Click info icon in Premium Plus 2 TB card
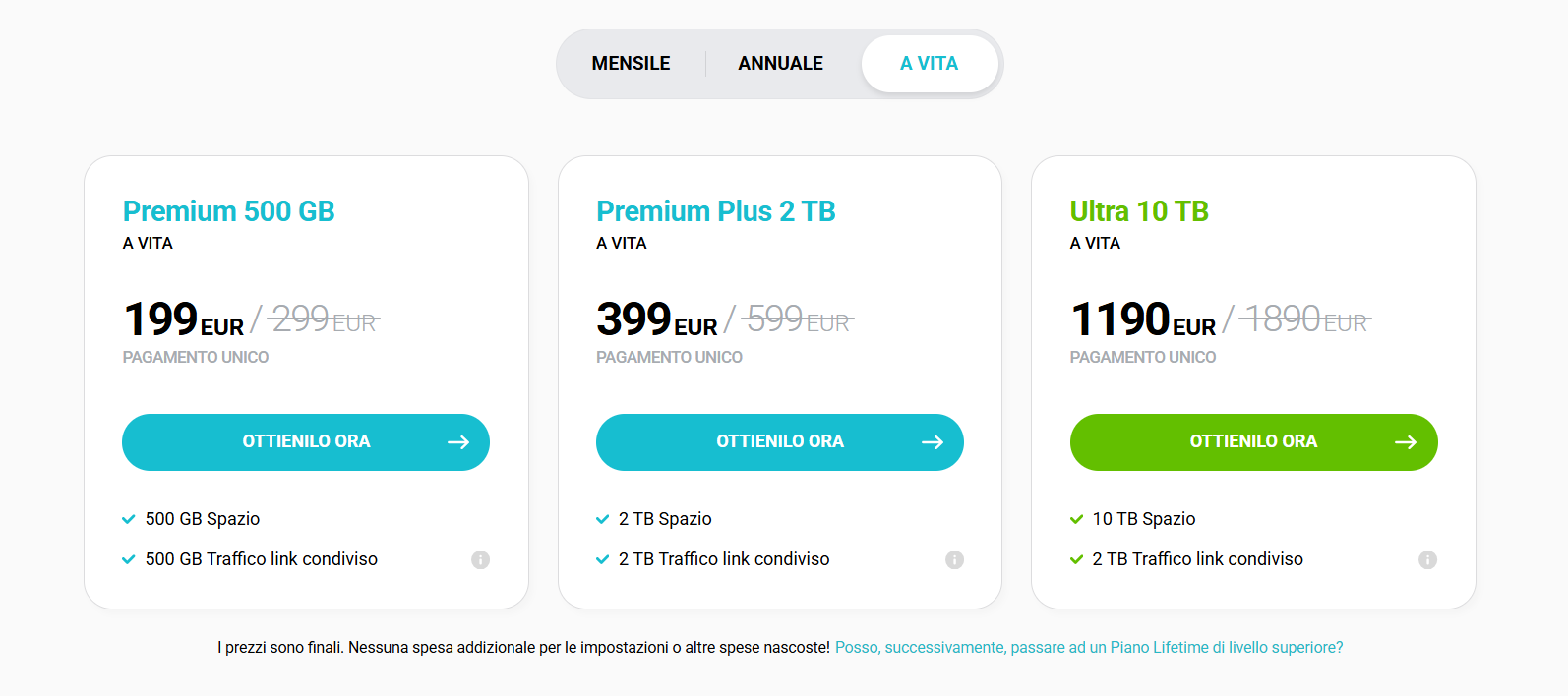1568x696 pixels. 954,559
